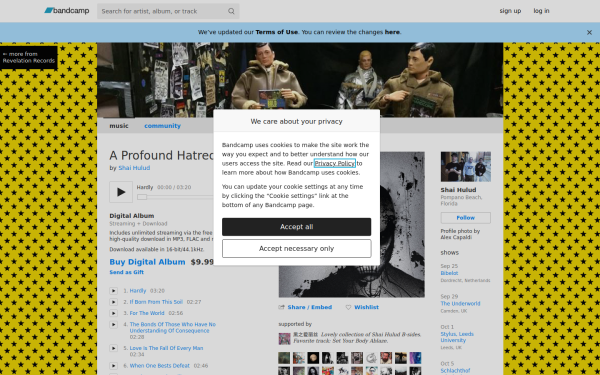Open the supporter review avatar
The height and width of the screenshot is (375, 600).
284,339
